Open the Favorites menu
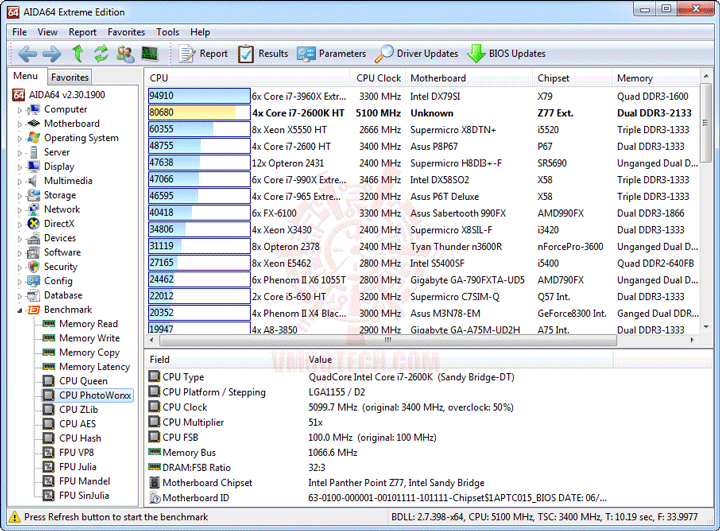The width and height of the screenshot is (720, 531). (x=126, y=32)
